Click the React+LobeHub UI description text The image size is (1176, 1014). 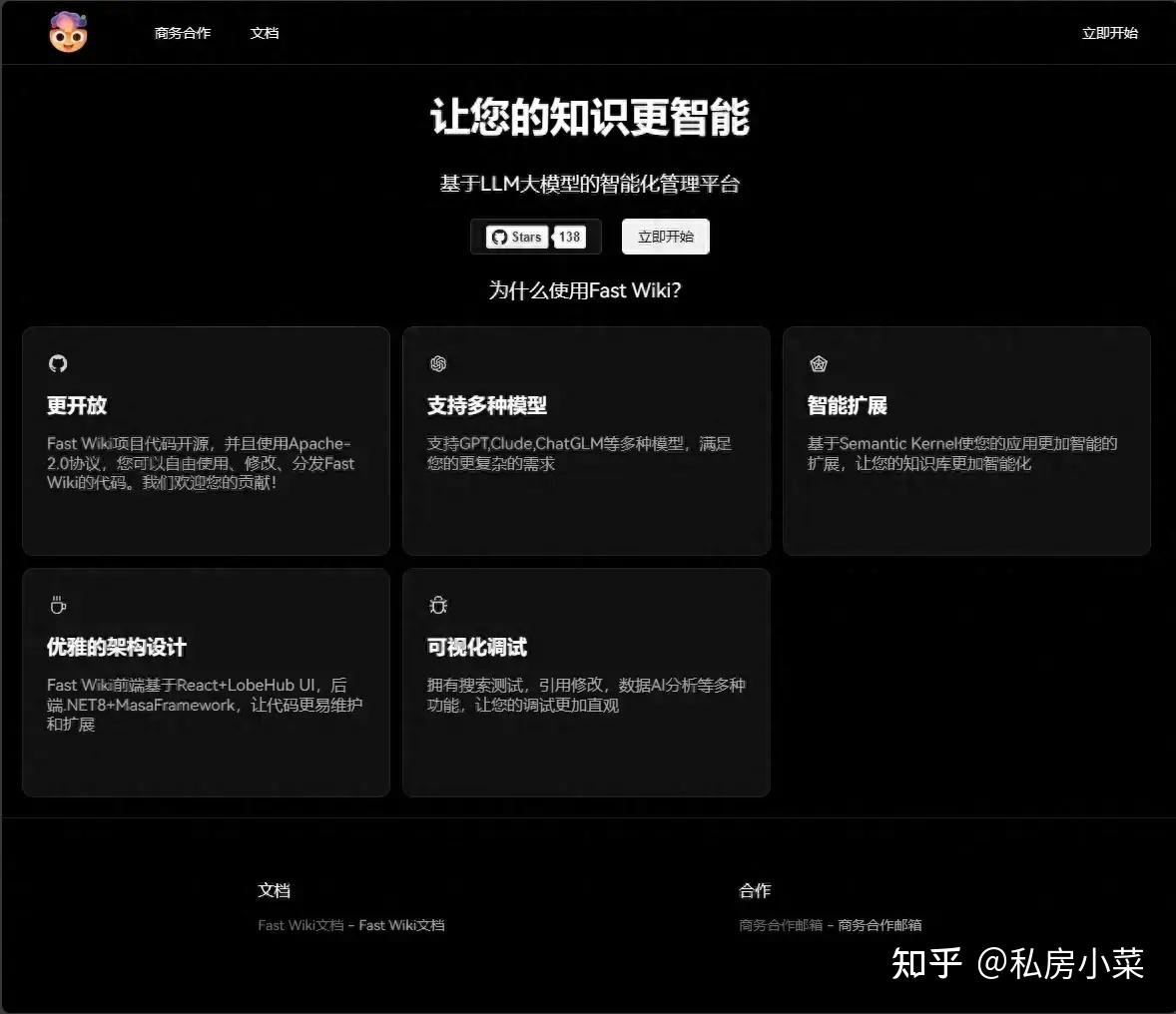coord(205,705)
